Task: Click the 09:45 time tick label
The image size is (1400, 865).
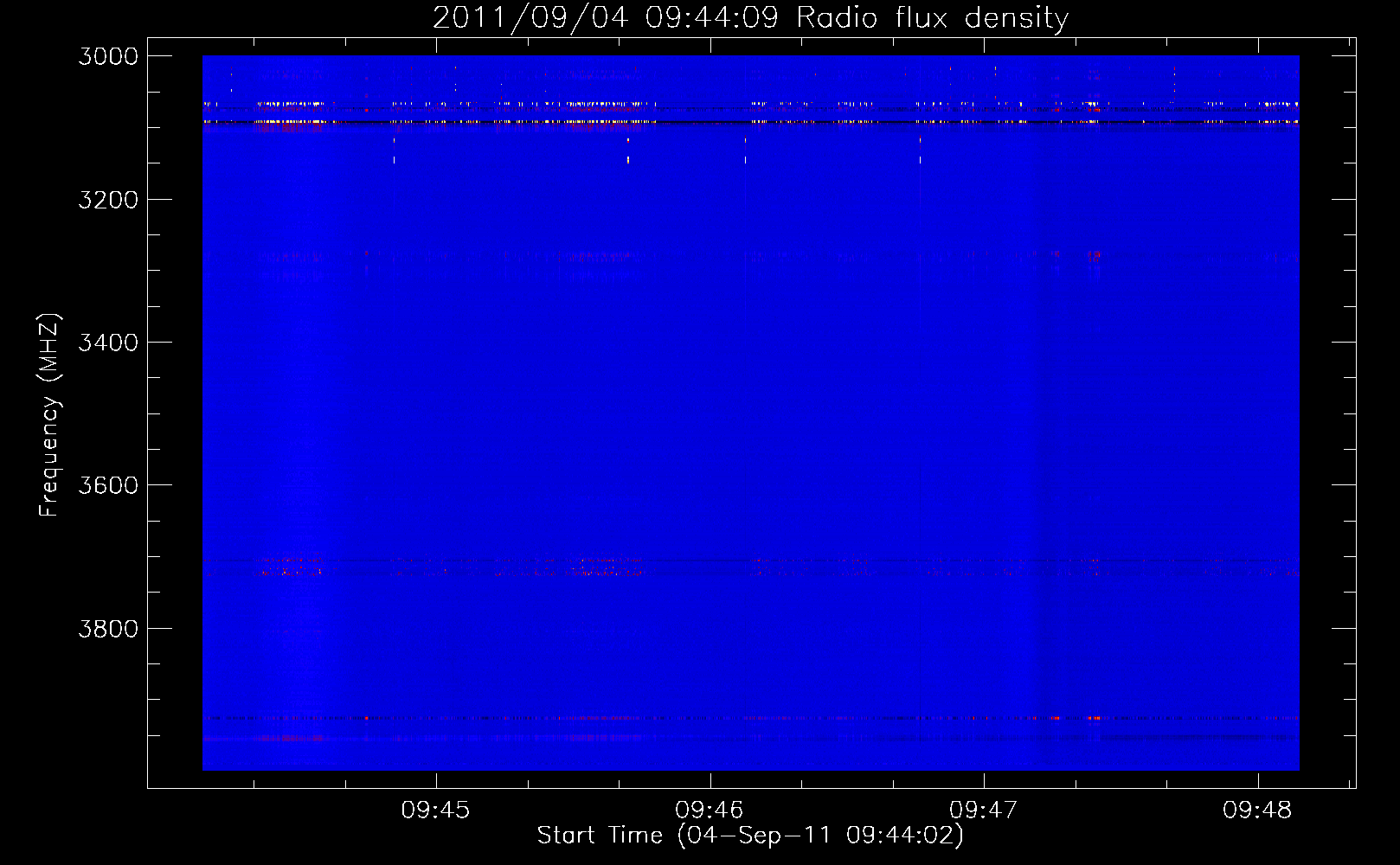Action: [435, 811]
